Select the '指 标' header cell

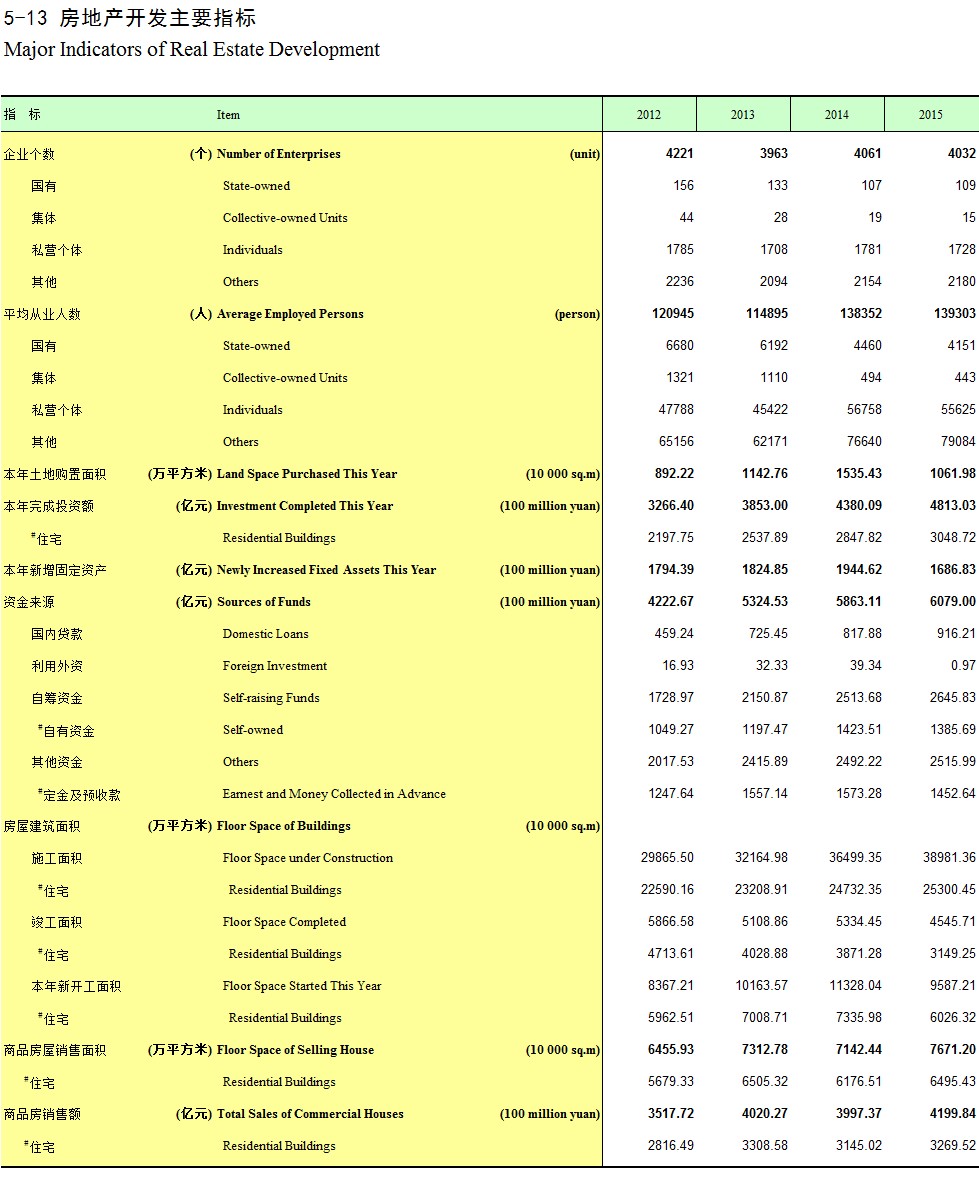click(22, 115)
